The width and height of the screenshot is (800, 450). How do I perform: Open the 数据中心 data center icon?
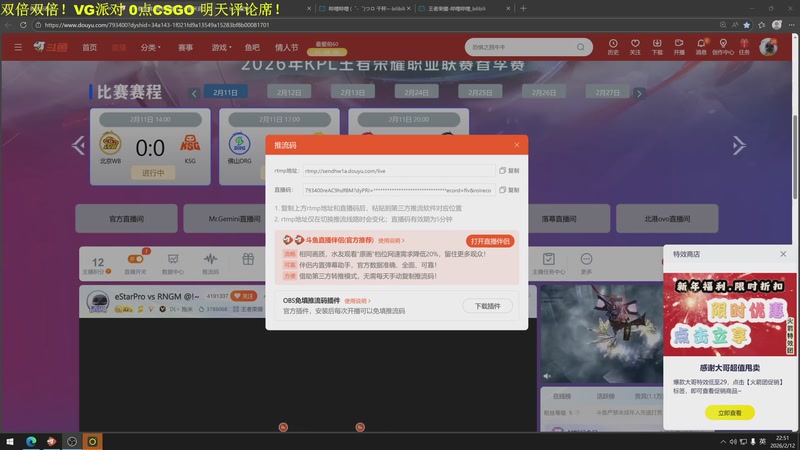173,264
